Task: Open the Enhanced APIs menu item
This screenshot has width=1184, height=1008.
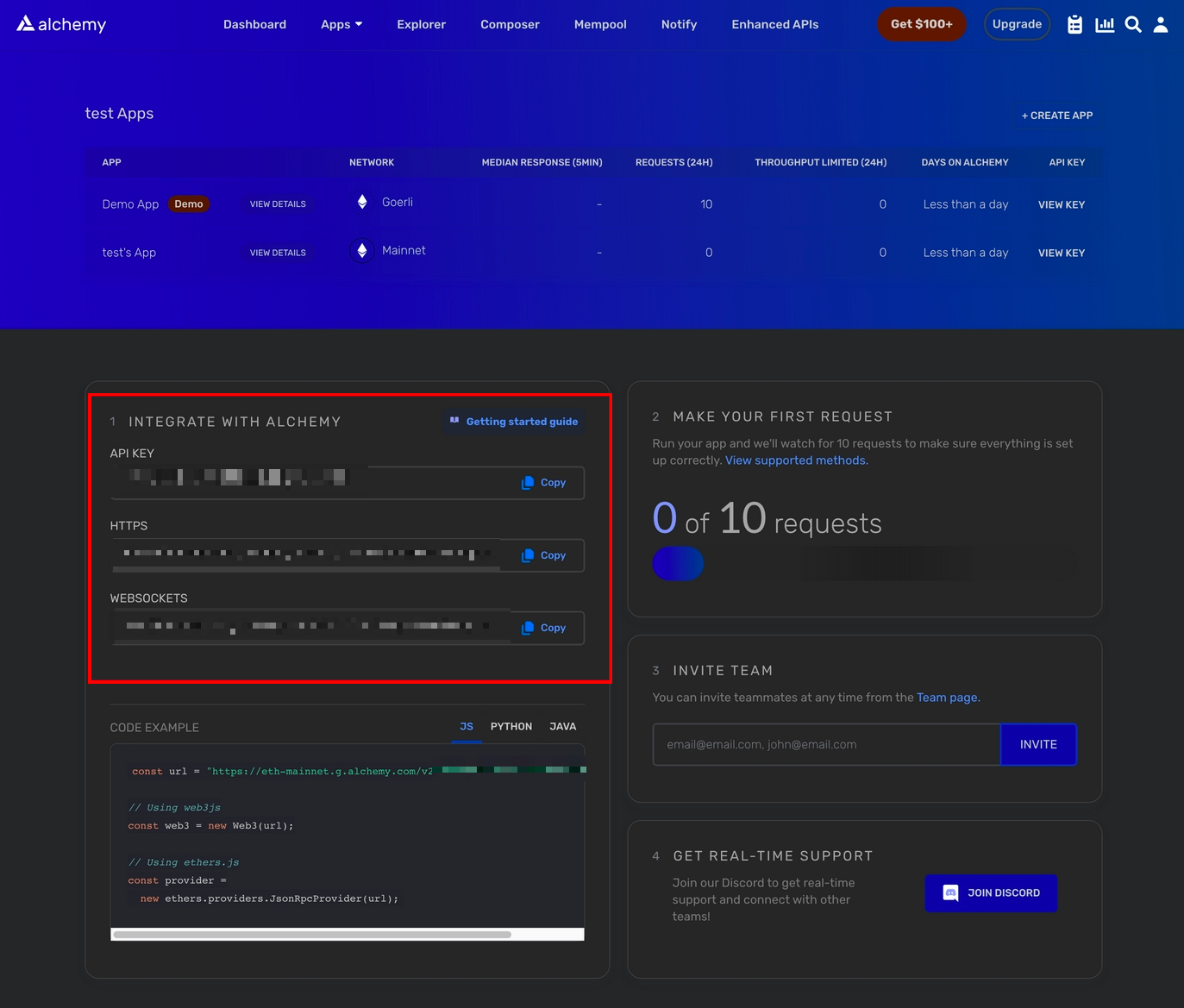Action: coord(775,24)
